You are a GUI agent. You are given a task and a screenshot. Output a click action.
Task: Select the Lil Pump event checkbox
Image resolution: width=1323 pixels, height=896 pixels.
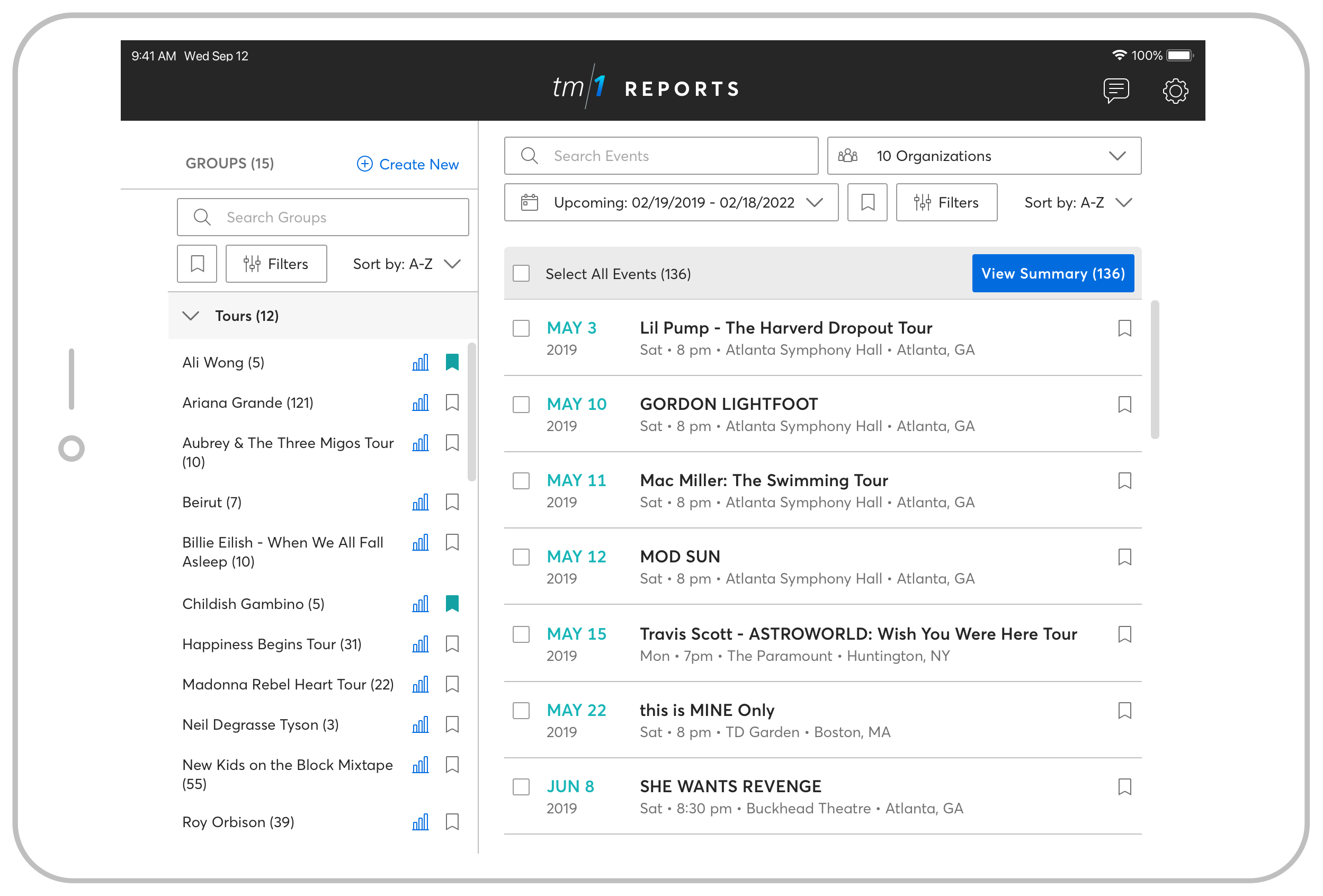pyautogui.click(x=521, y=328)
